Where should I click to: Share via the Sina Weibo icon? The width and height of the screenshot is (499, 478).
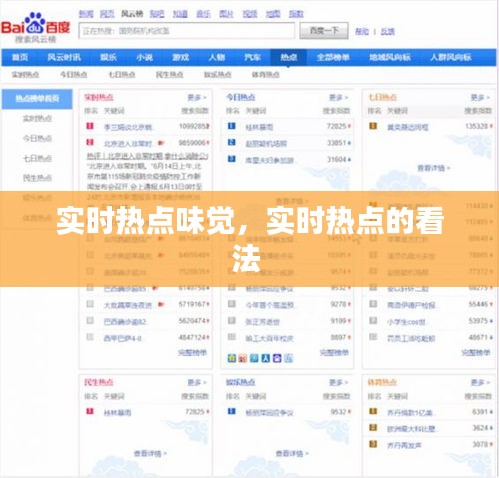[243, 358]
